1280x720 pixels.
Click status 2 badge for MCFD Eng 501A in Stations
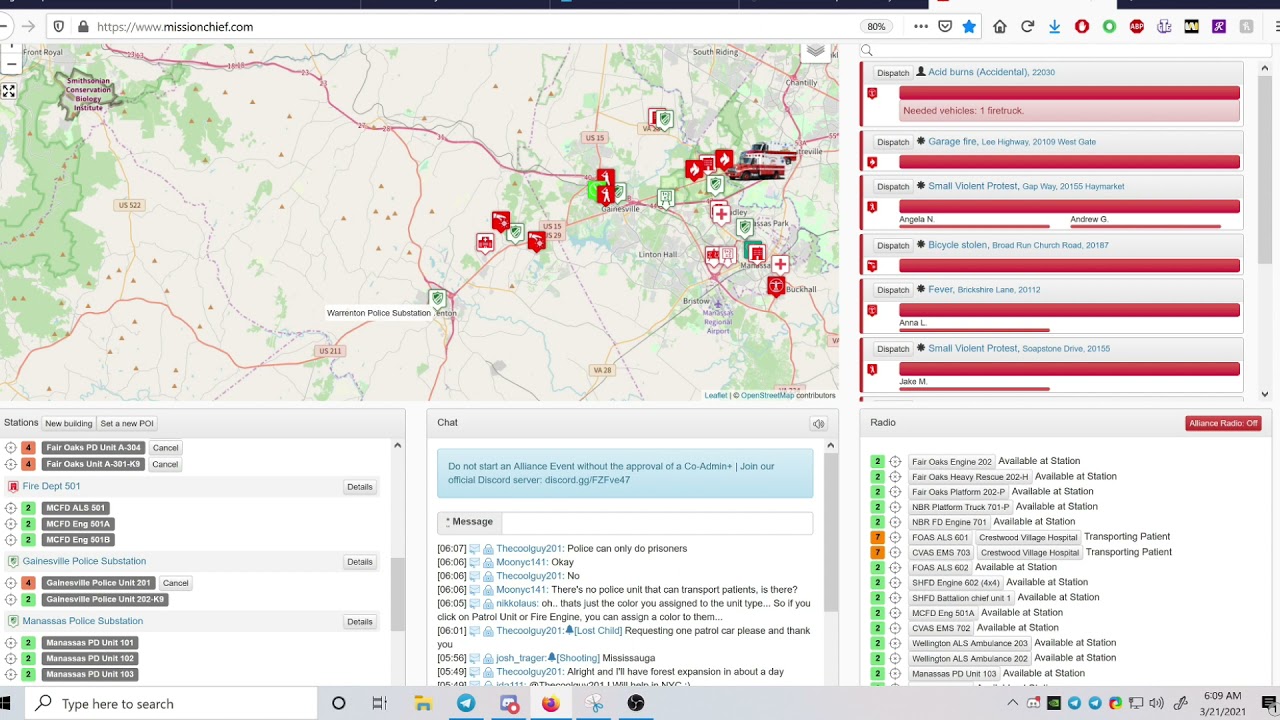[28, 524]
